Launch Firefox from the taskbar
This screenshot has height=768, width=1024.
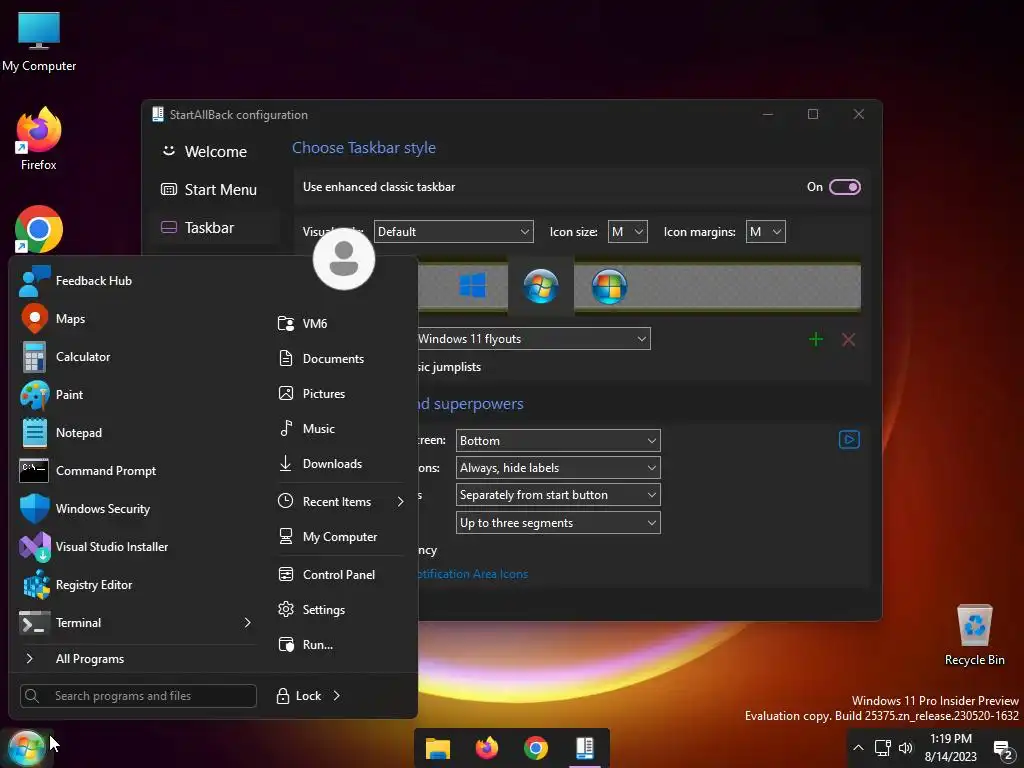coord(487,748)
